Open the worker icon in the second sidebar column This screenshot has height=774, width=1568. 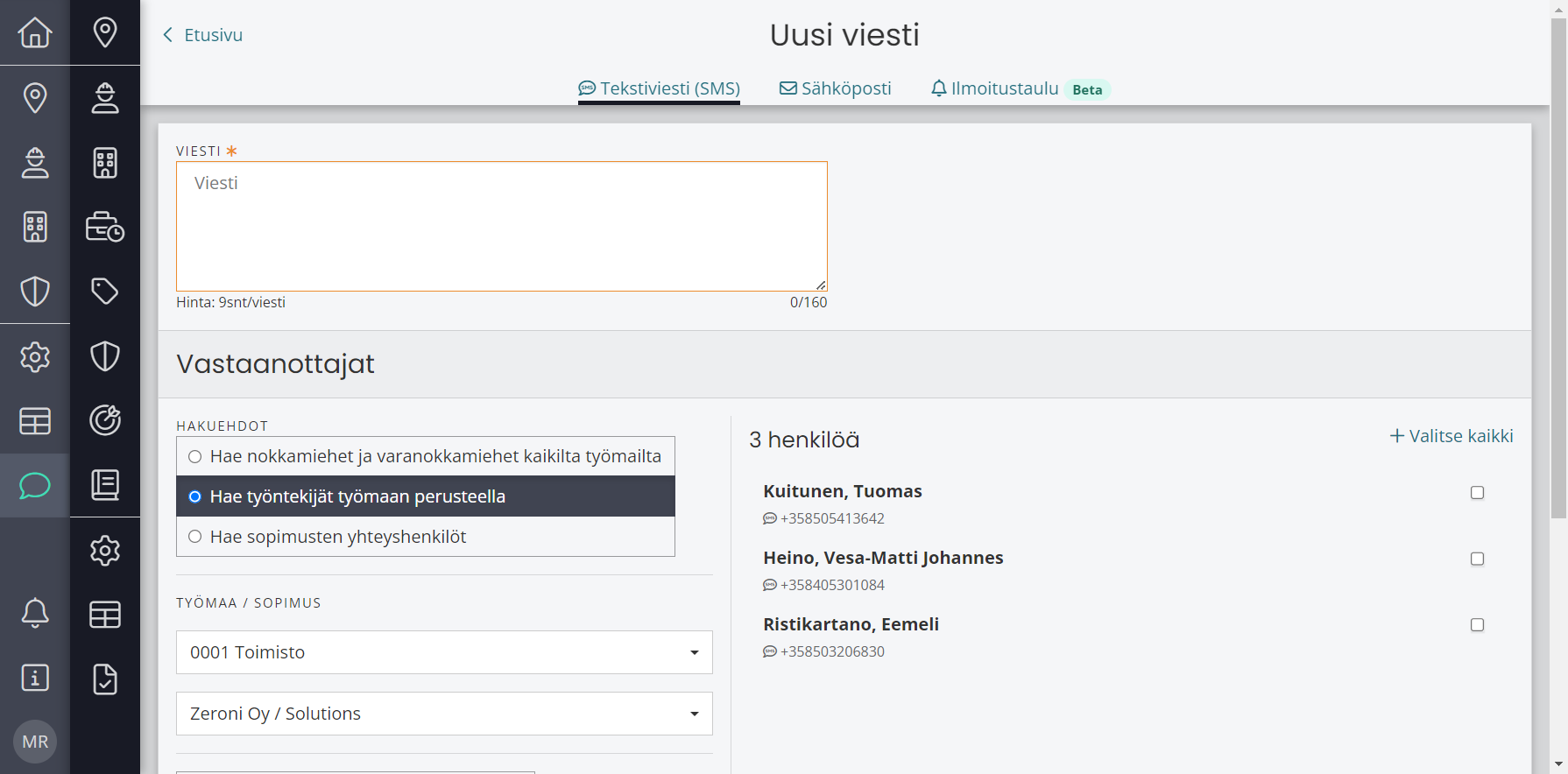(105, 97)
